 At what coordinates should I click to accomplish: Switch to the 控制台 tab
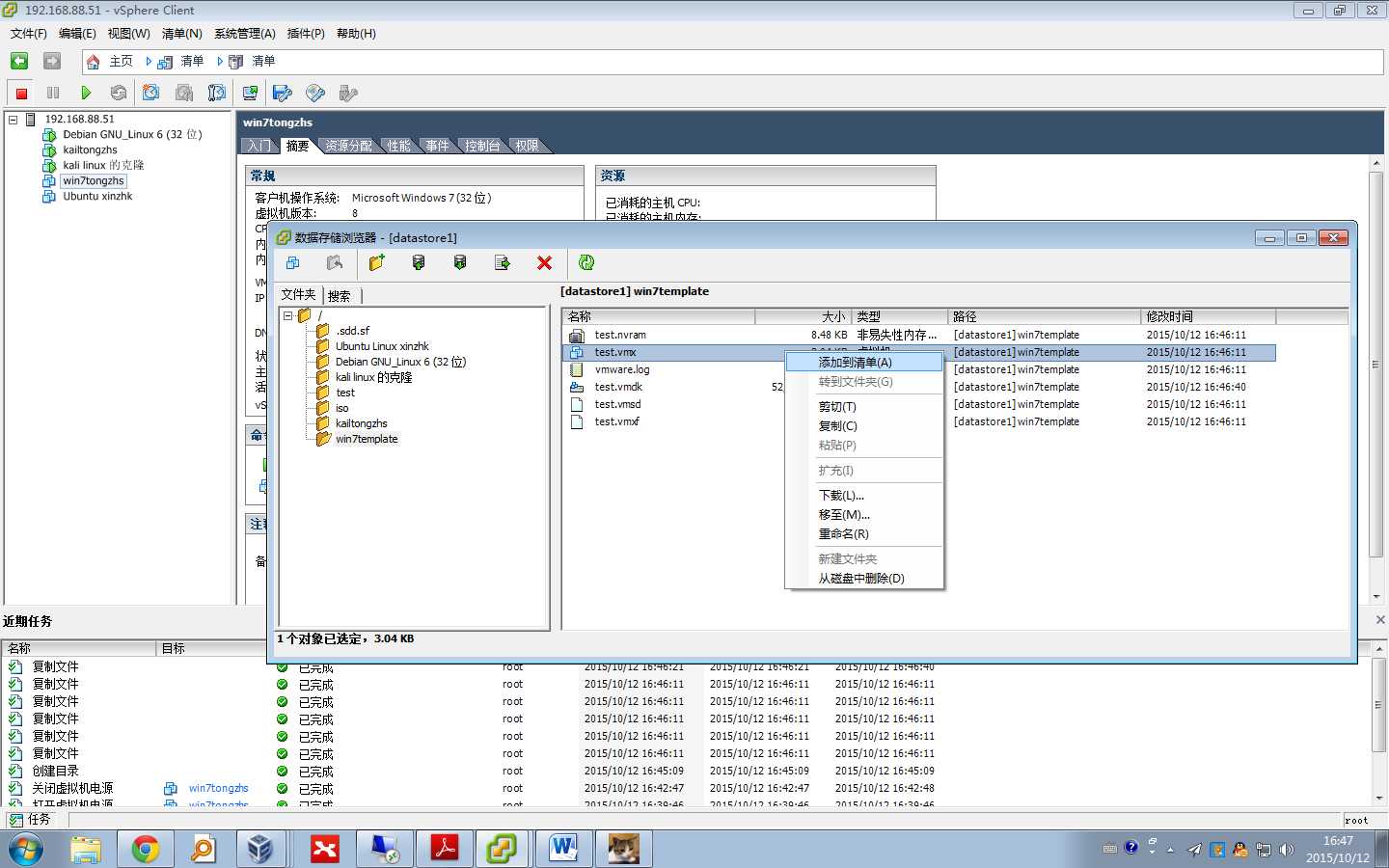482,146
